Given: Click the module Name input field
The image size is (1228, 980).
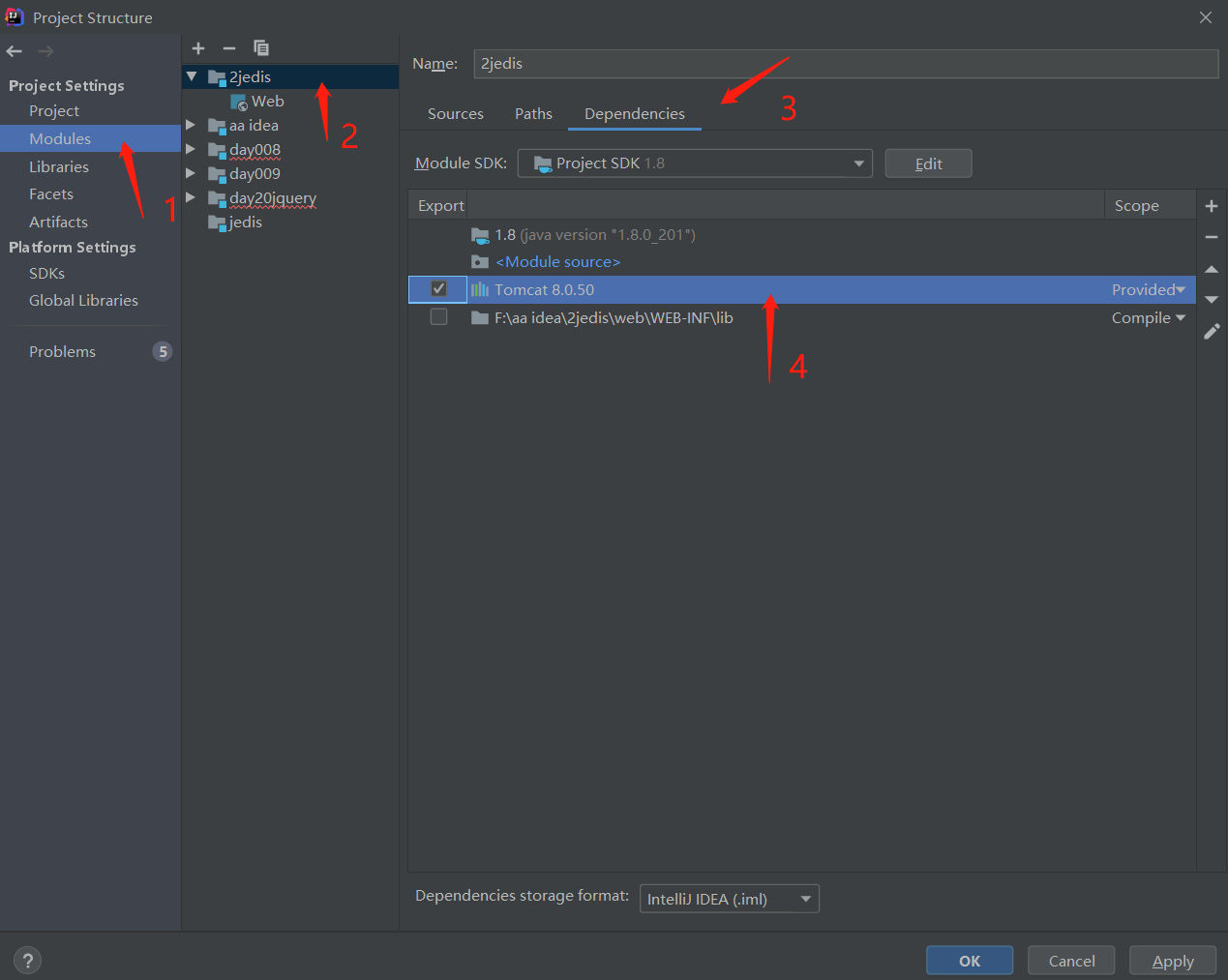Looking at the screenshot, I should coord(845,64).
